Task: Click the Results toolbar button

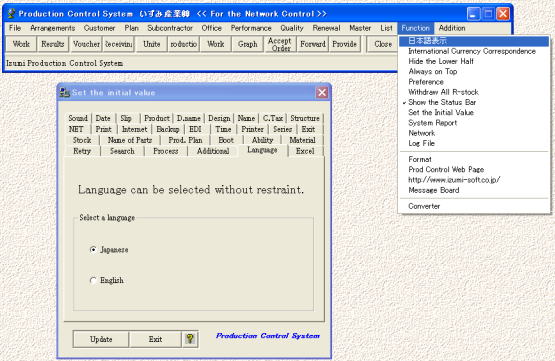Action: coord(52,44)
